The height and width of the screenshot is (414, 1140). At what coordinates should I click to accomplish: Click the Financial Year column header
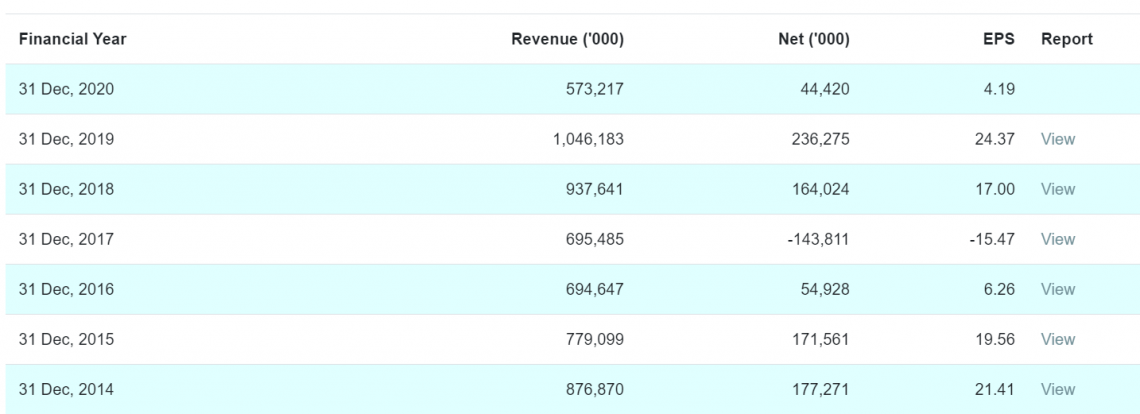click(x=72, y=39)
